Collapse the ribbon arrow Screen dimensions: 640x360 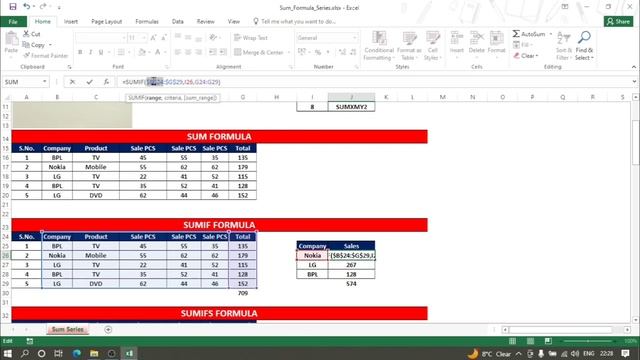click(634, 67)
